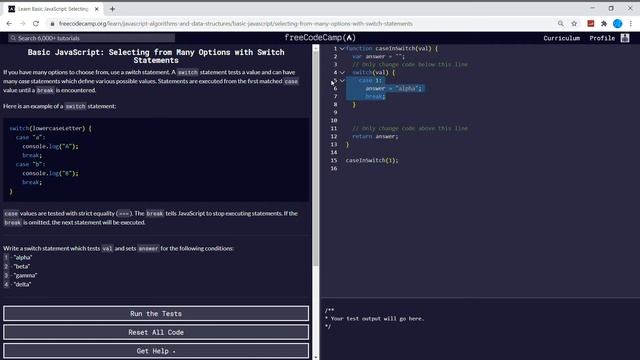The image size is (640, 360).
Task: Open the site info lock icon
Action: click(52, 24)
